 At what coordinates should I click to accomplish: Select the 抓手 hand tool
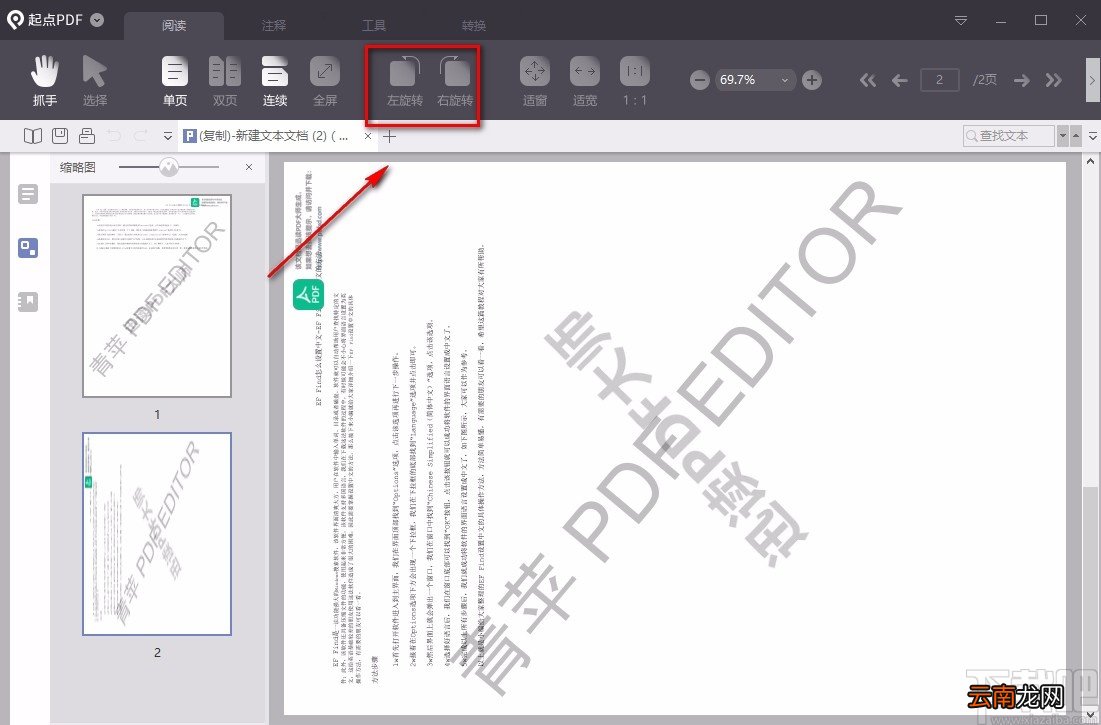45,81
